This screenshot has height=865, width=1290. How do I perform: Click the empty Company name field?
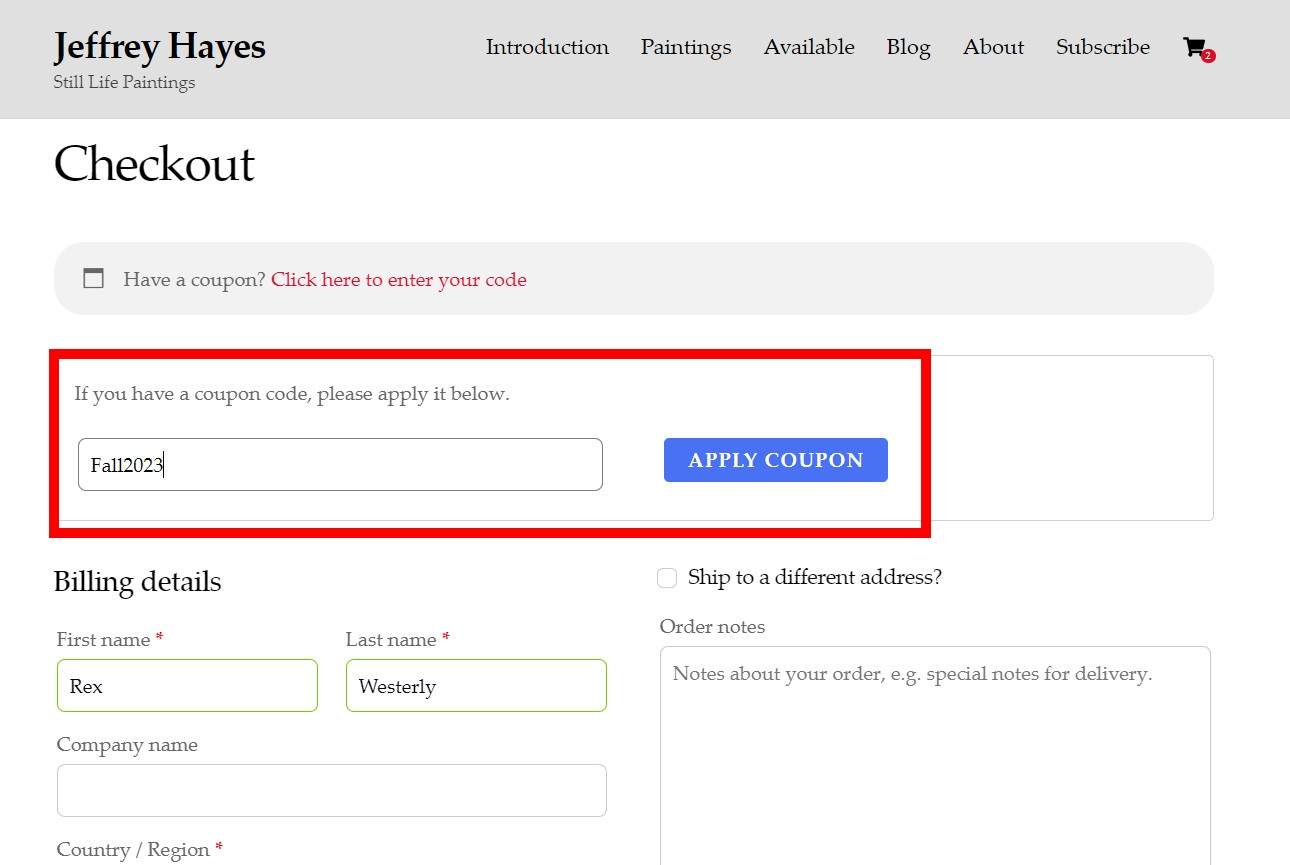tap(331, 791)
